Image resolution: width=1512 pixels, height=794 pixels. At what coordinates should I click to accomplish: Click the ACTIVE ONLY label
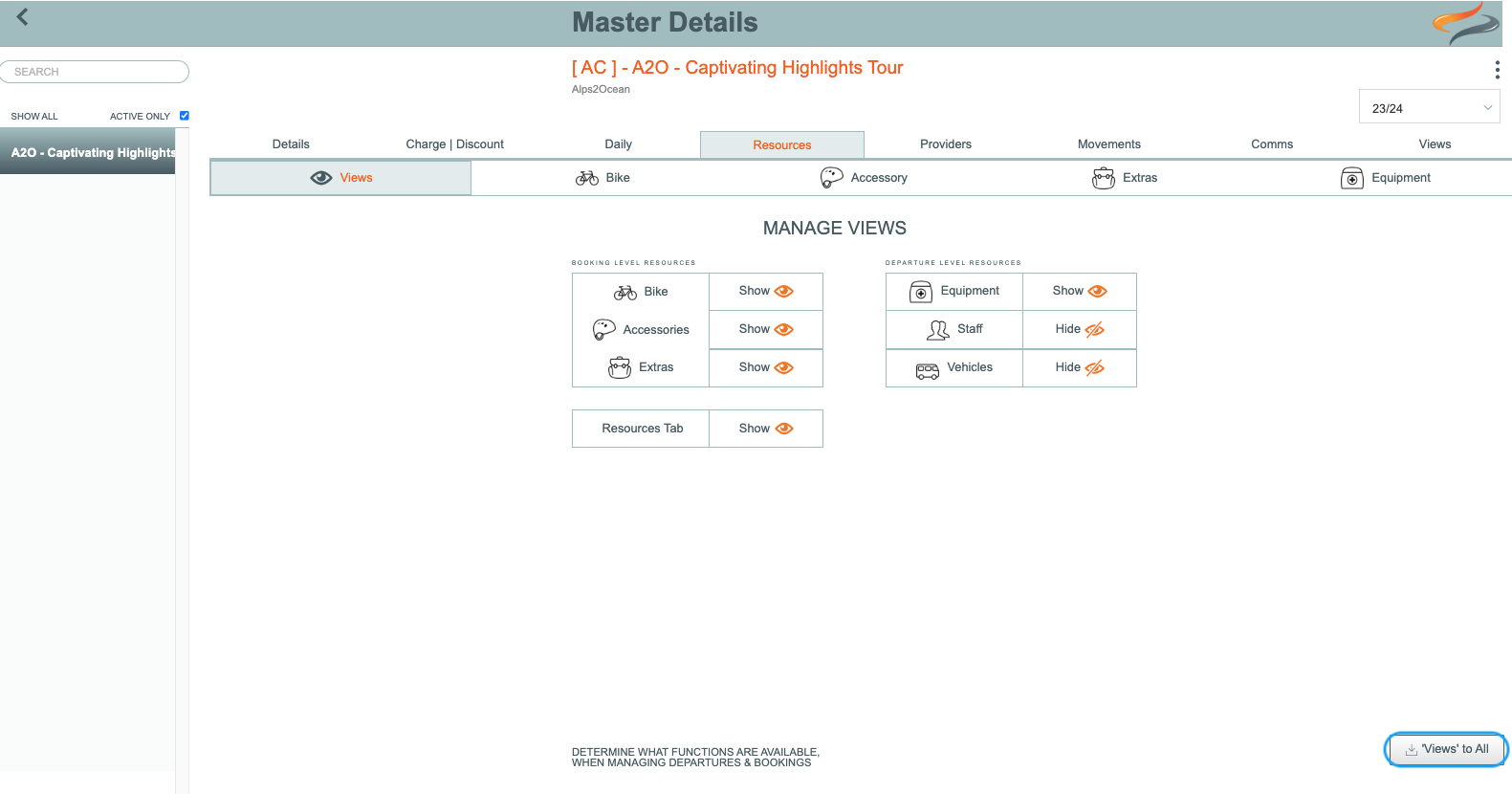140,117
